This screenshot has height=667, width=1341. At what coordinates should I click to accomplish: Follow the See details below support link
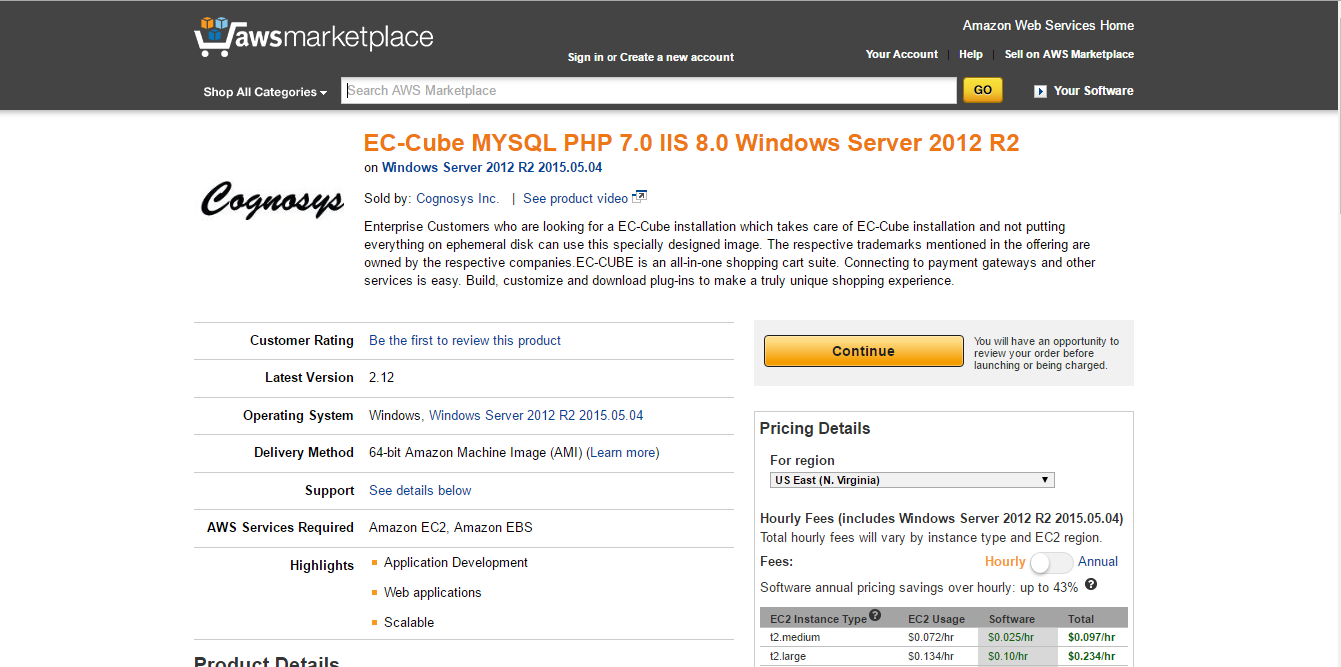[x=419, y=489]
